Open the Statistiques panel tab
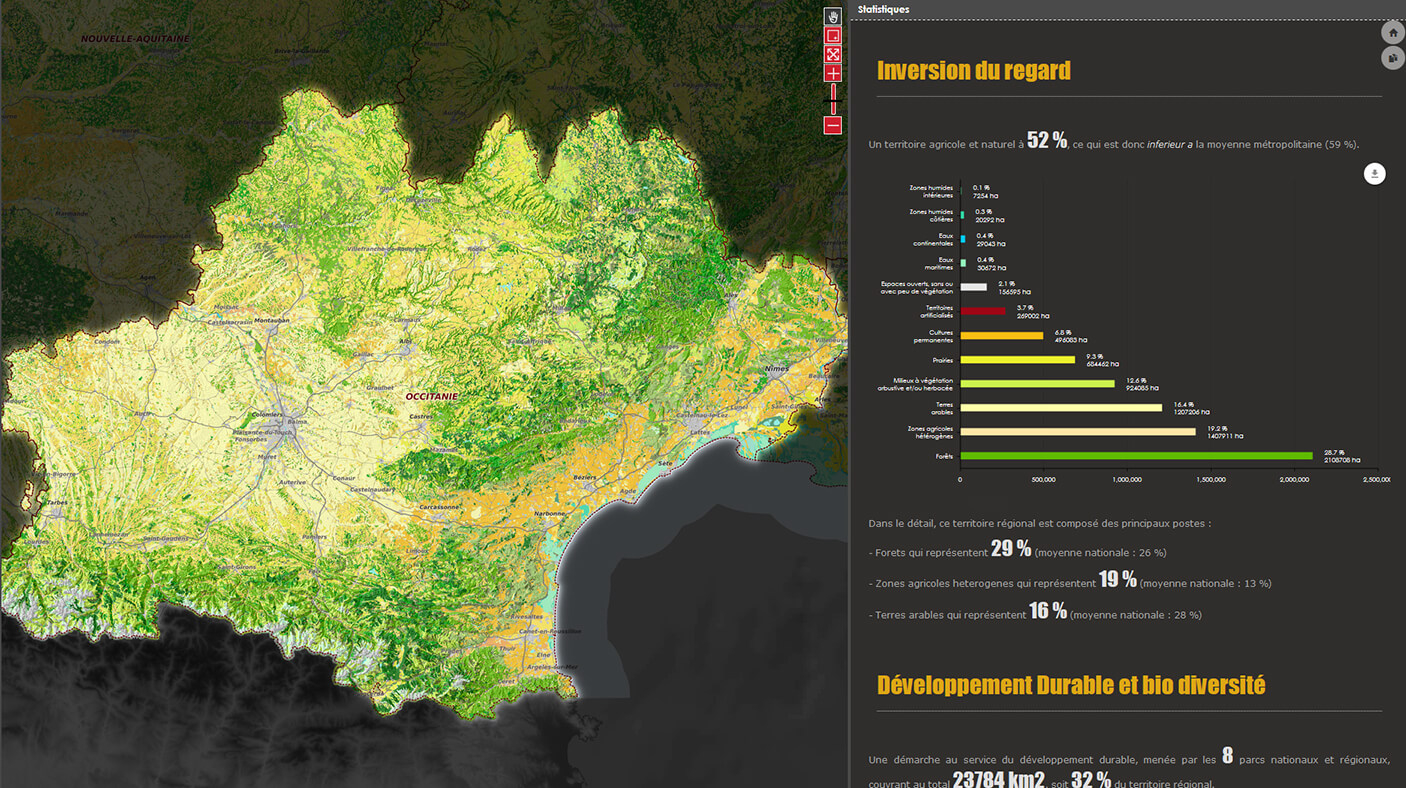 point(884,9)
